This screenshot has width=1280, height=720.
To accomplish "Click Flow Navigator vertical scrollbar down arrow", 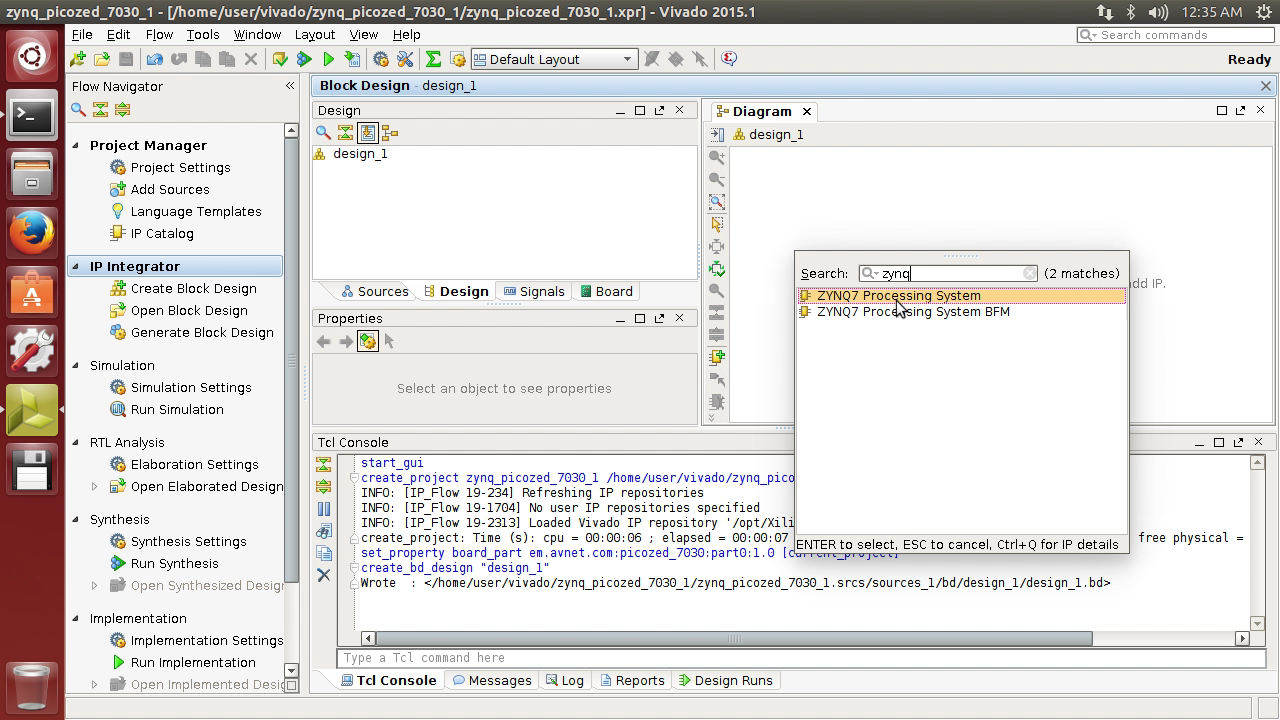I will pyautogui.click(x=291, y=671).
